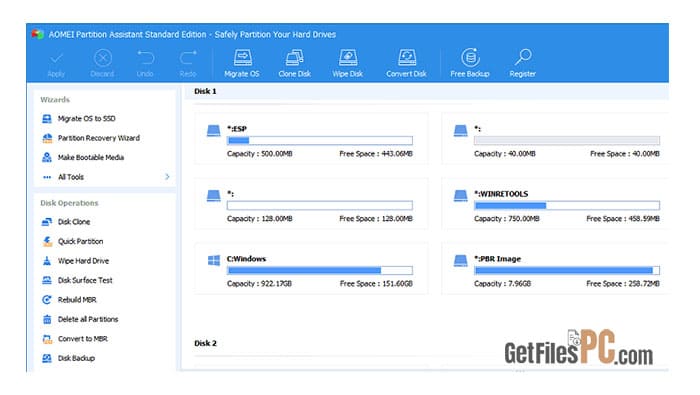The image size is (700, 395).
Task: Select Delete all Partitions operation
Action: tap(88, 320)
